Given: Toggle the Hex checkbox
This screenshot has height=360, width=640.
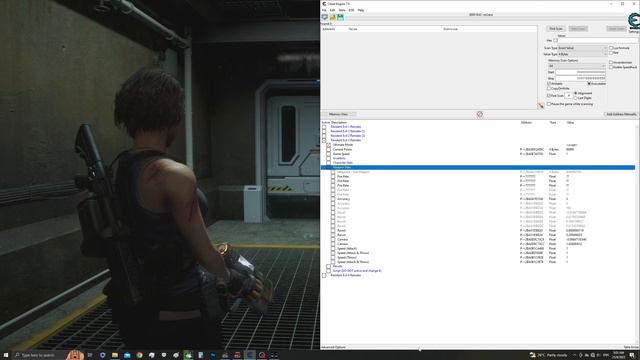Looking at the screenshot, I should click(x=556, y=40).
